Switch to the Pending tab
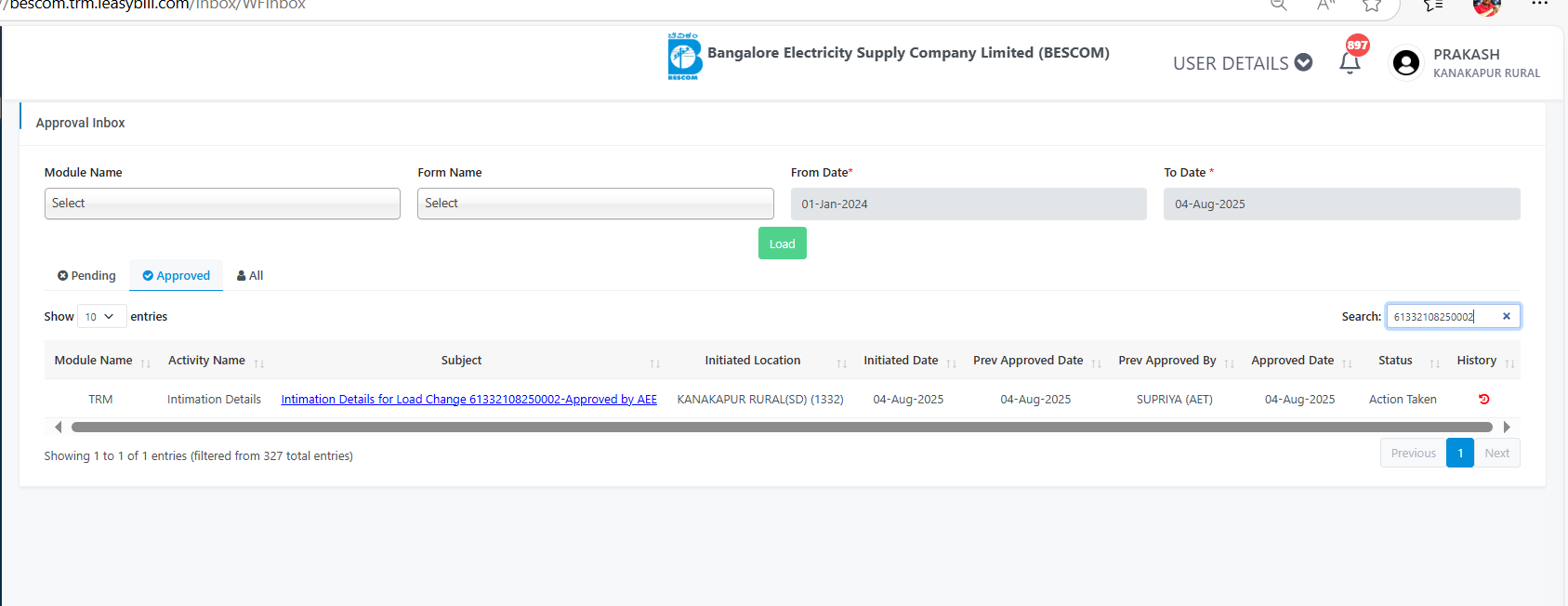1568x606 pixels. pos(86,276)
